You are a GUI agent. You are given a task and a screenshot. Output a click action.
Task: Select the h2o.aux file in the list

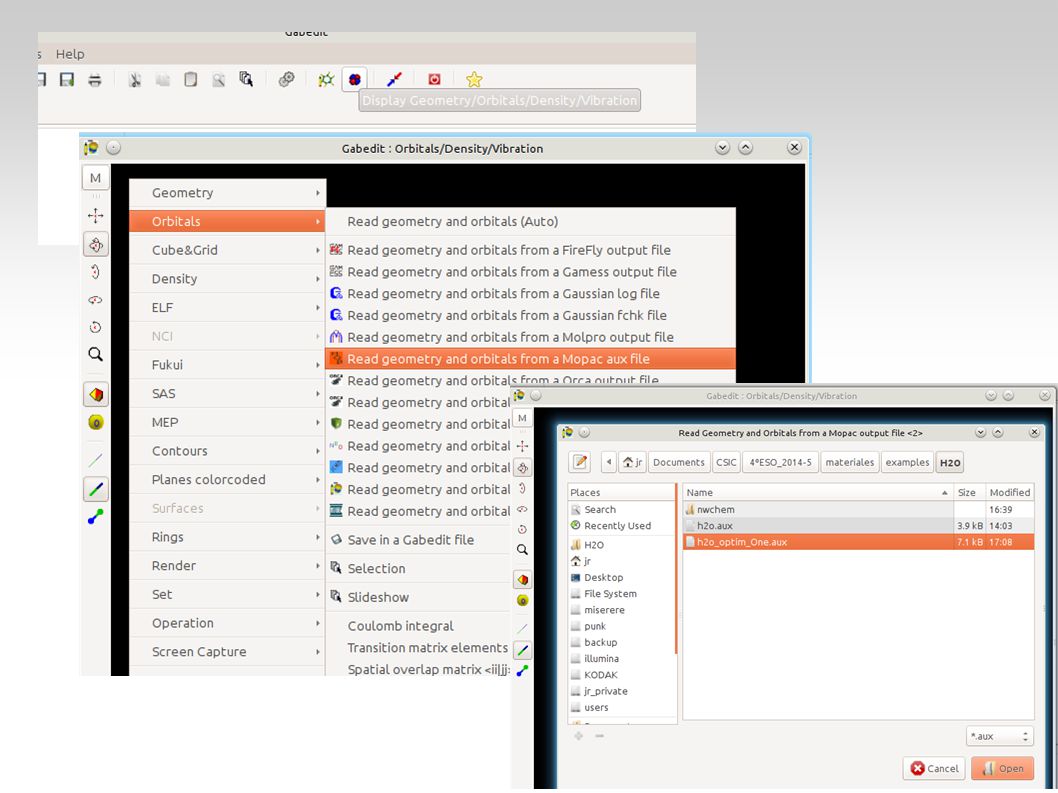[x=858, y=526]
